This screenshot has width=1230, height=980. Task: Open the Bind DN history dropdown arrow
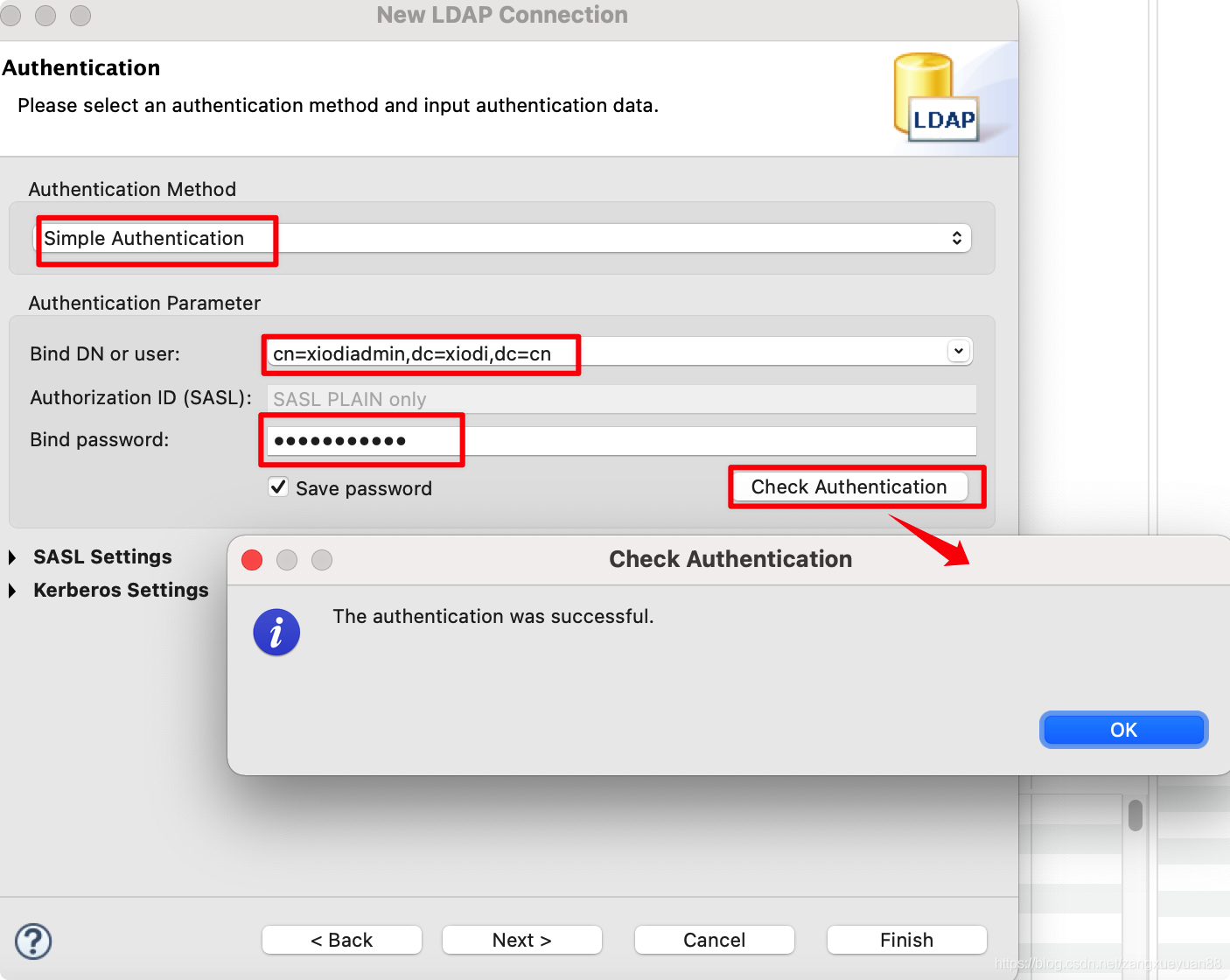[x=959, y=351]
